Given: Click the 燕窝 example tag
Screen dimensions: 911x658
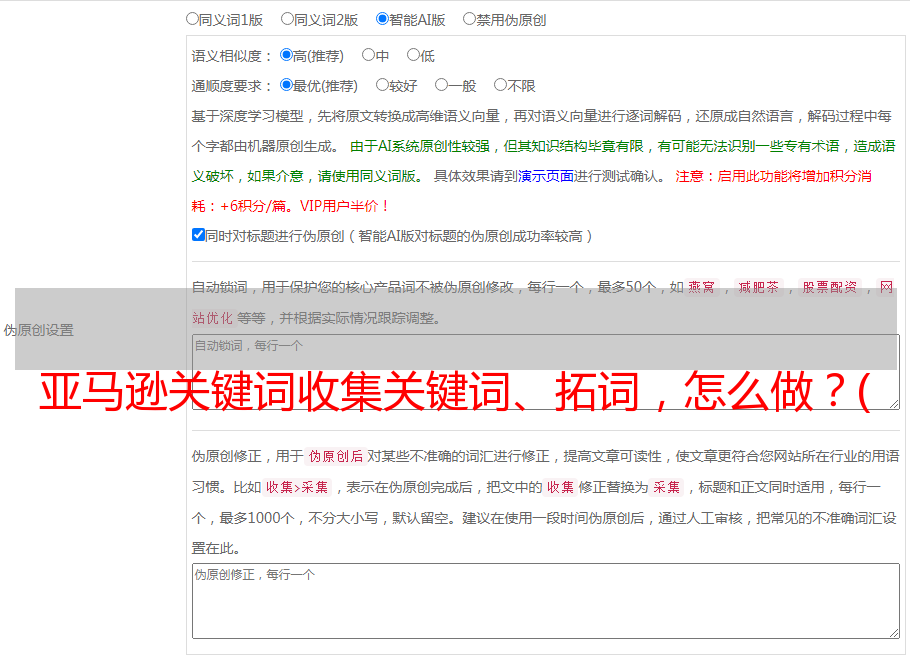Looking at the screenshot, I should point(701,287).
